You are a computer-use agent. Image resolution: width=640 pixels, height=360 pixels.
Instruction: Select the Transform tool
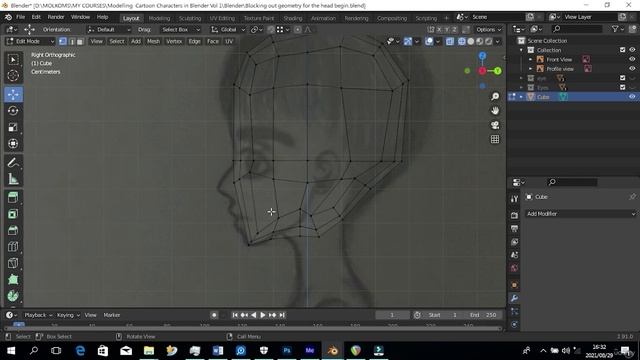point(13,143)
